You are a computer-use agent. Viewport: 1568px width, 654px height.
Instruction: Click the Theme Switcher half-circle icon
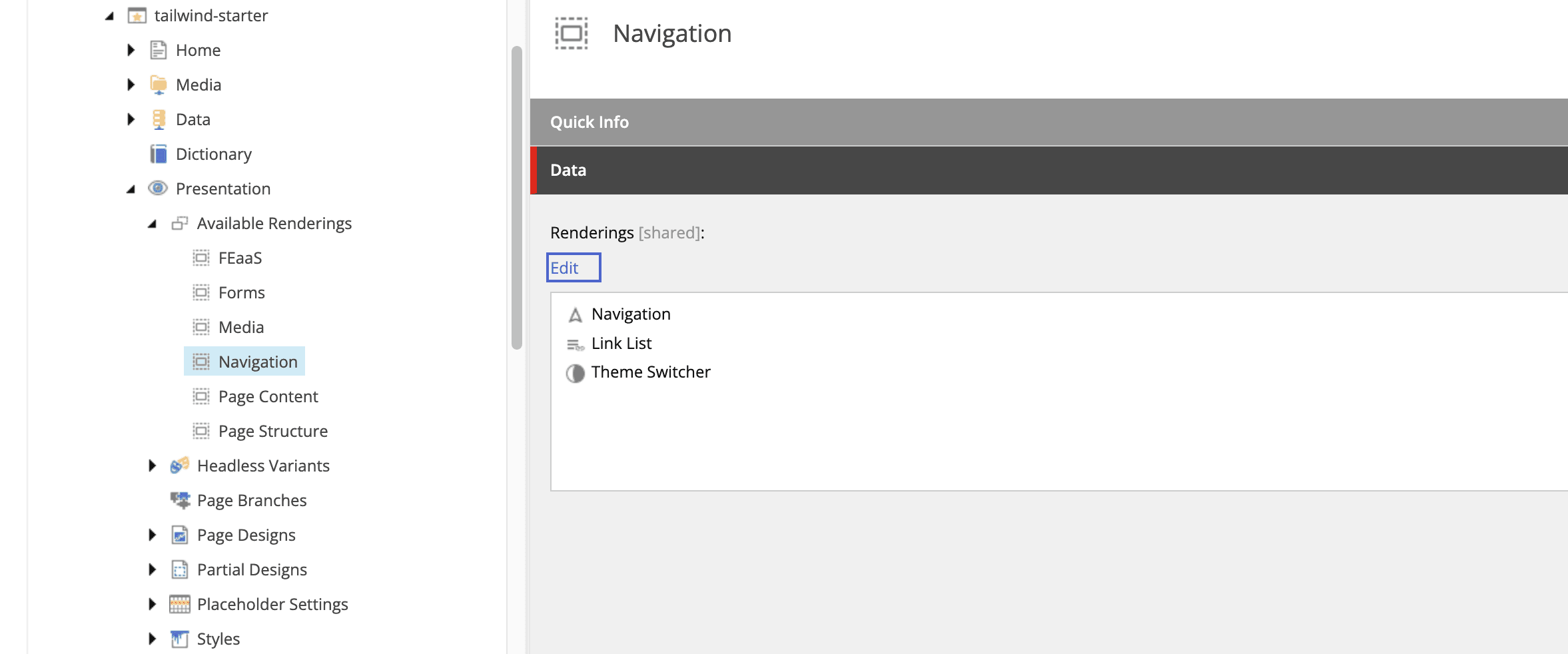coord(575,373)
